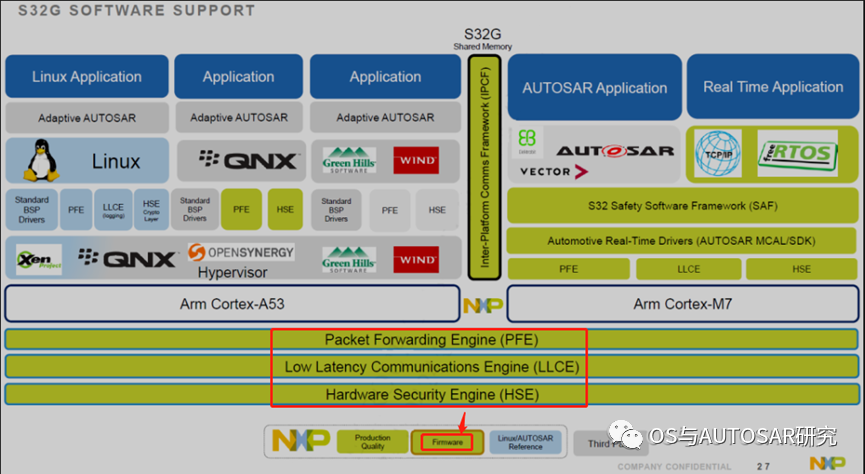865x474 pixels.
Task: Click the Linux/AUTOSAR Reference legend swatch
Action: point(525,442)
